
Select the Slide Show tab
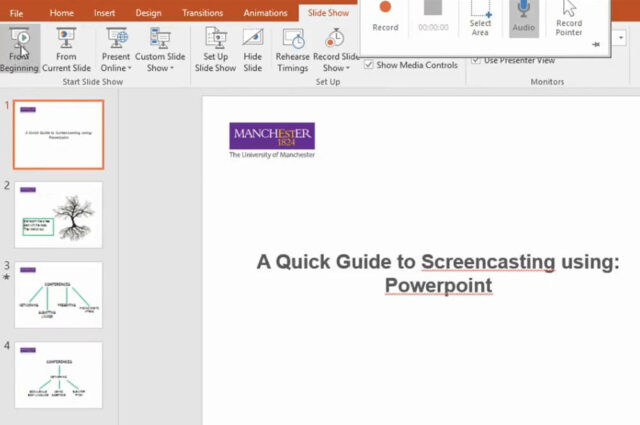click(x=328, y=13)
